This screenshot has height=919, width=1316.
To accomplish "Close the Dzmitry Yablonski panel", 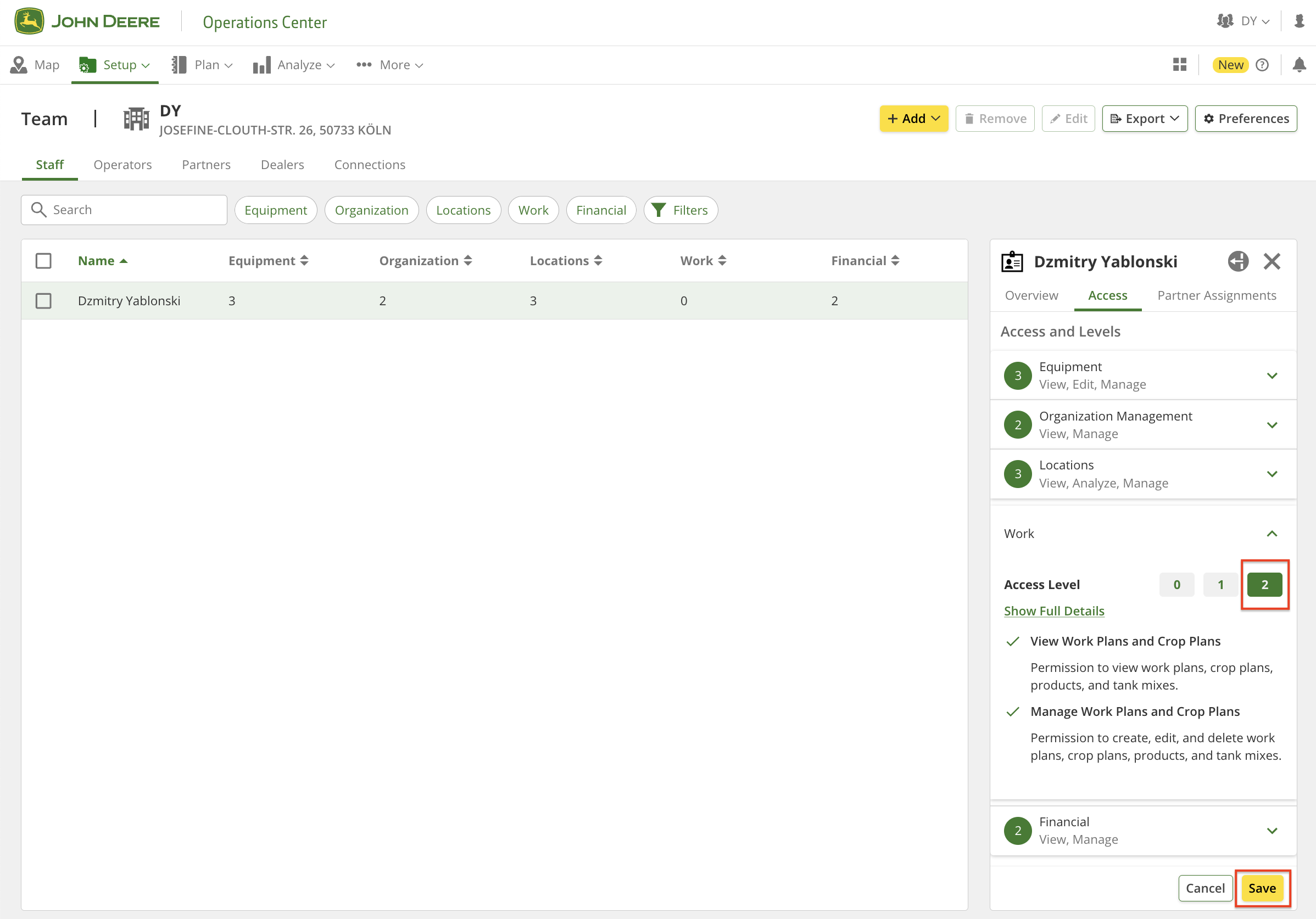I will 1272,262.
